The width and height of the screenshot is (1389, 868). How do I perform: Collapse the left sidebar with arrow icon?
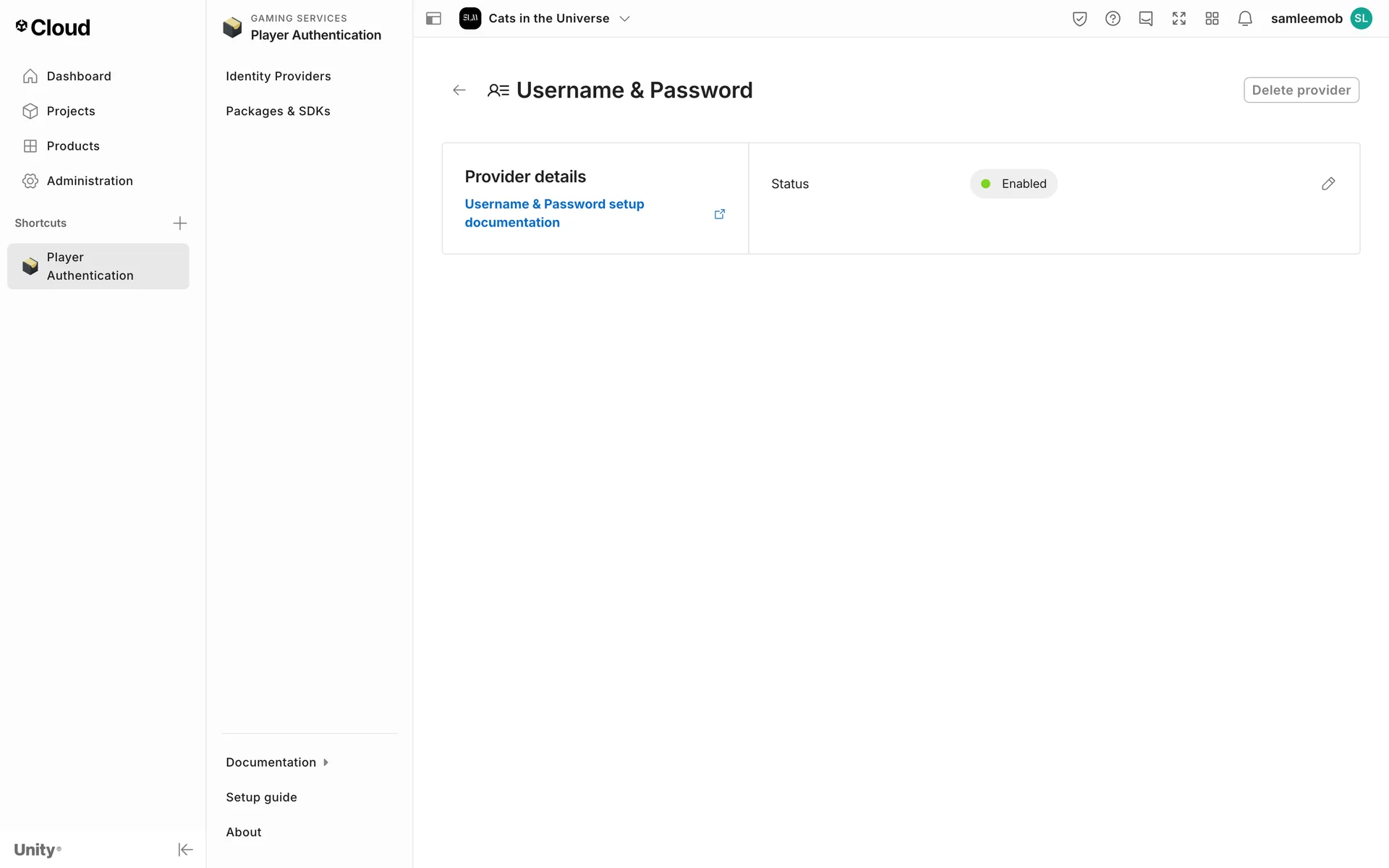pos(185,849)
